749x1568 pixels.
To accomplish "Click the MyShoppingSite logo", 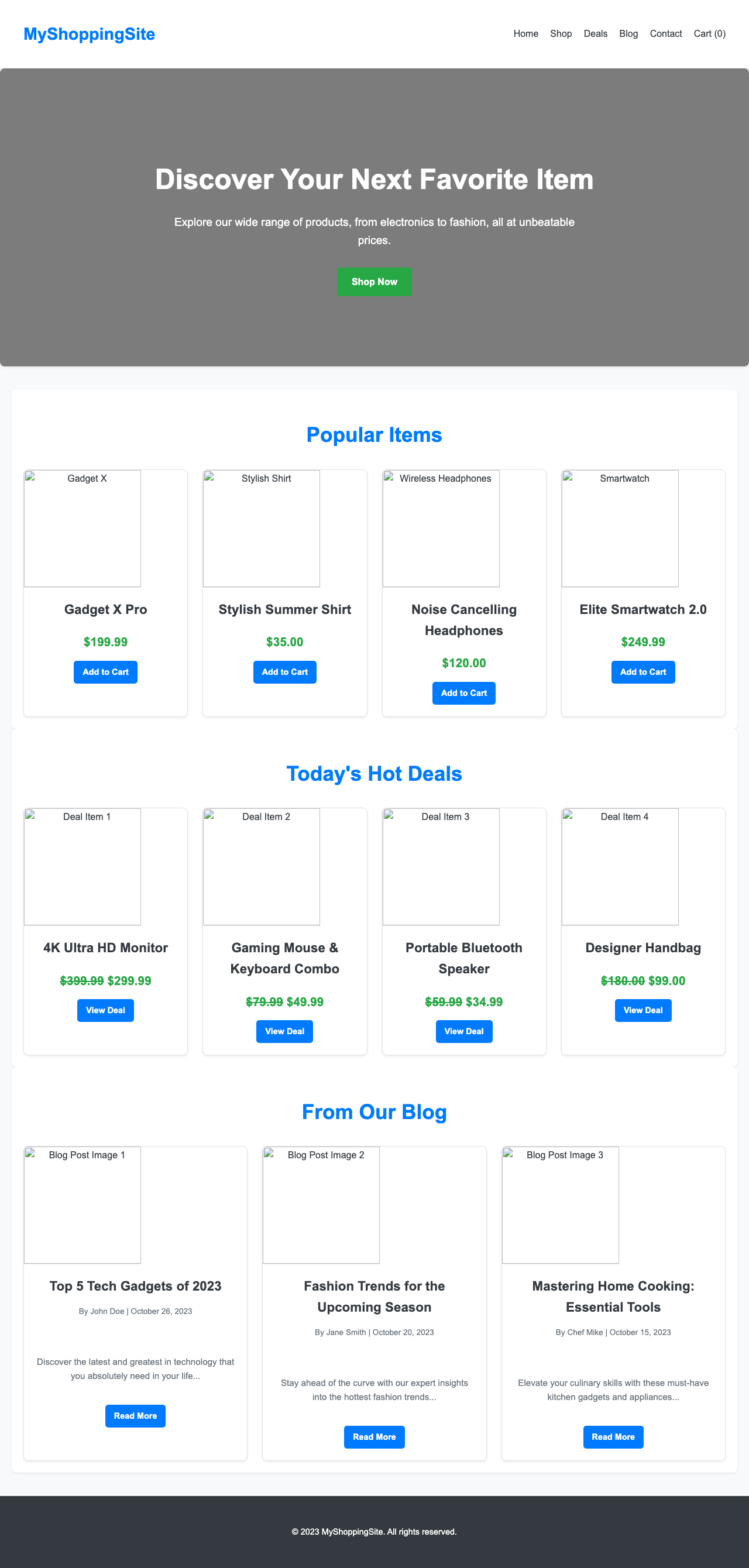I will pyautogui.click(x=89, y=34).
